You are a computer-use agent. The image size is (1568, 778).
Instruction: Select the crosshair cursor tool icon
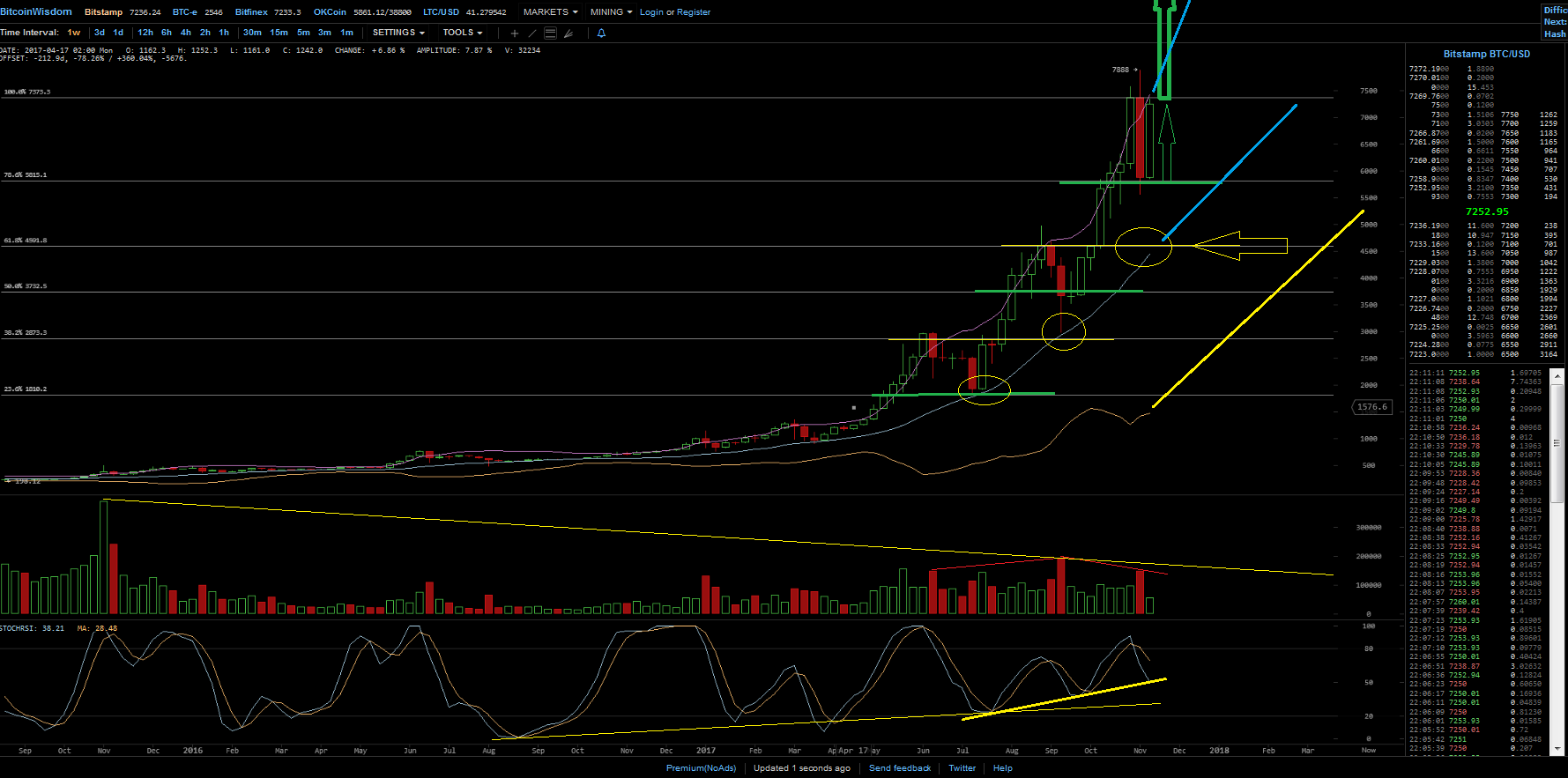tap(515, 33)
